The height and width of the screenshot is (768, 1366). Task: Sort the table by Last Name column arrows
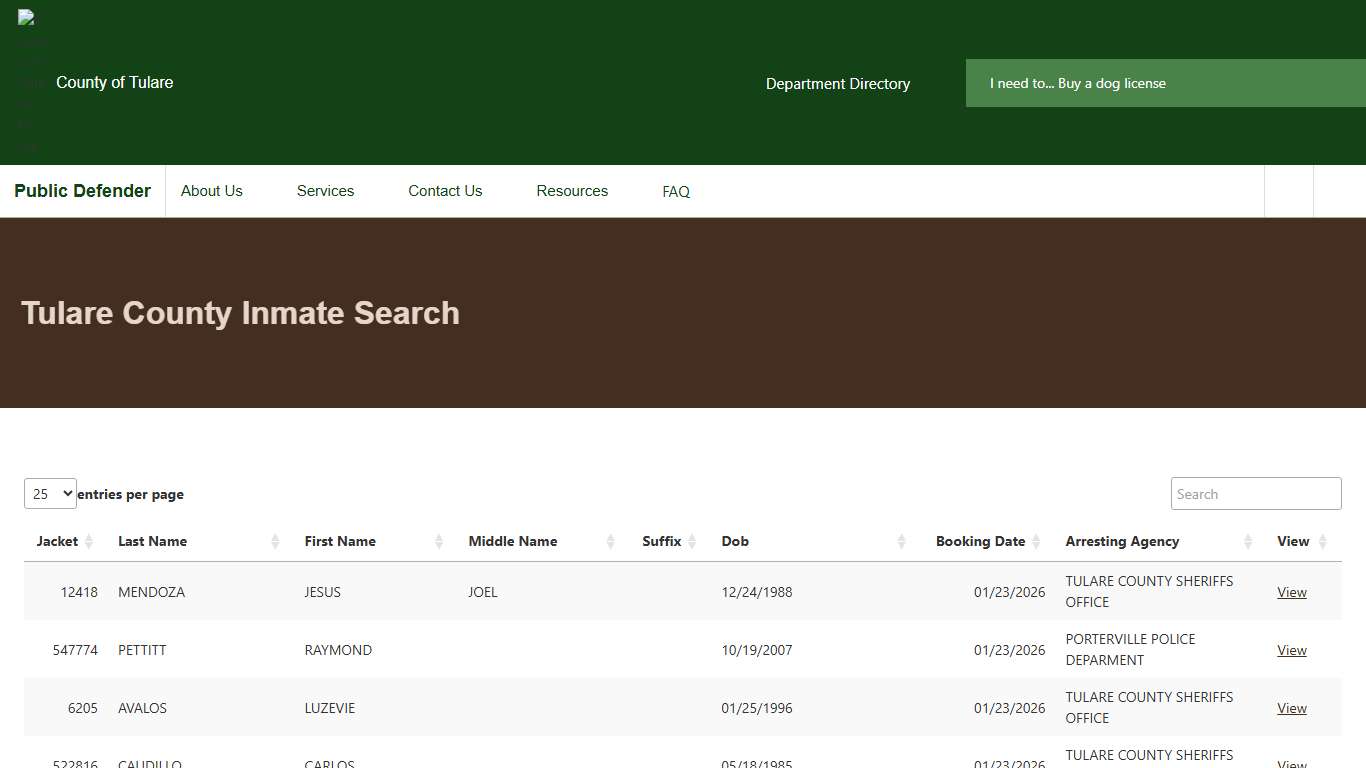275,541
